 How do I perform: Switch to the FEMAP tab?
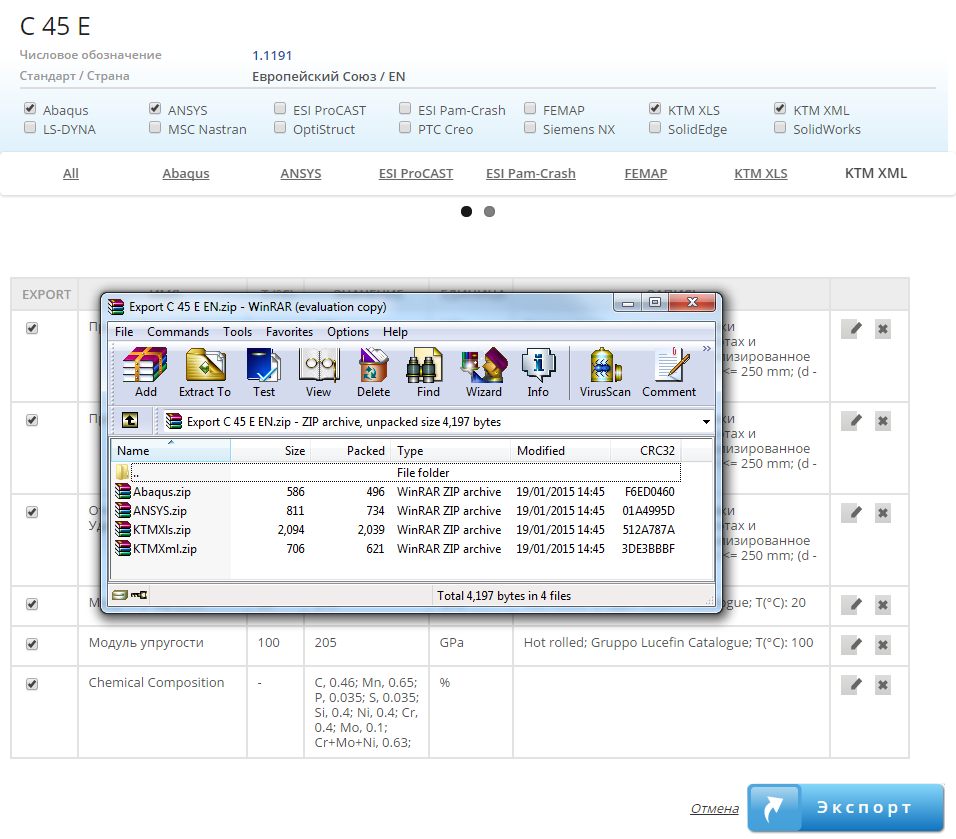(x=646, y=173)
